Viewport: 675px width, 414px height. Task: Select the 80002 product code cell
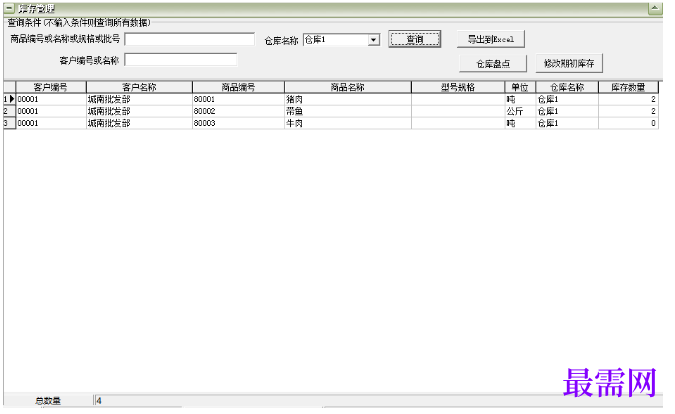click(238, 111)
